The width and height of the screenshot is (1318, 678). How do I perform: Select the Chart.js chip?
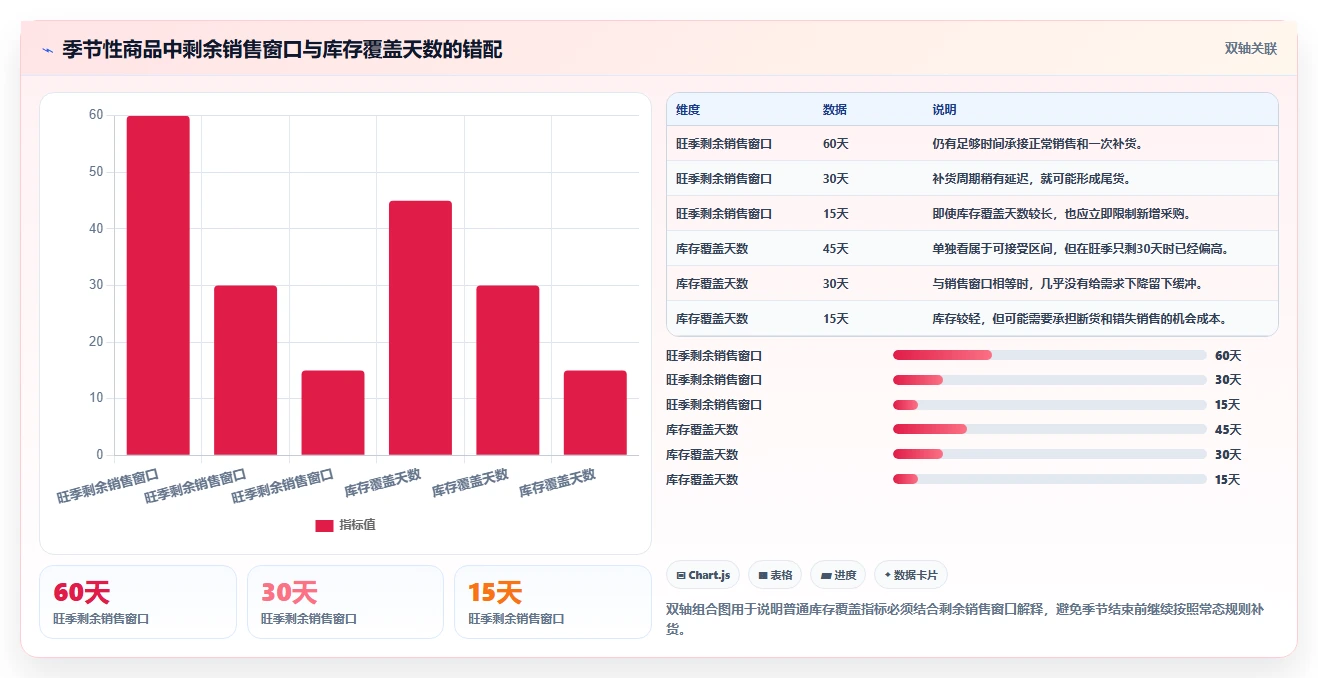coord(703,575)
